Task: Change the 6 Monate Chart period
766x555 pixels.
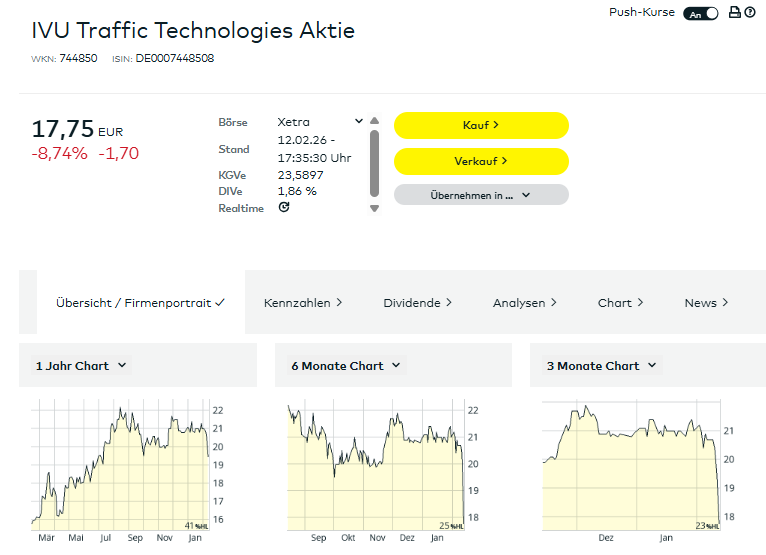Action: 346,365
